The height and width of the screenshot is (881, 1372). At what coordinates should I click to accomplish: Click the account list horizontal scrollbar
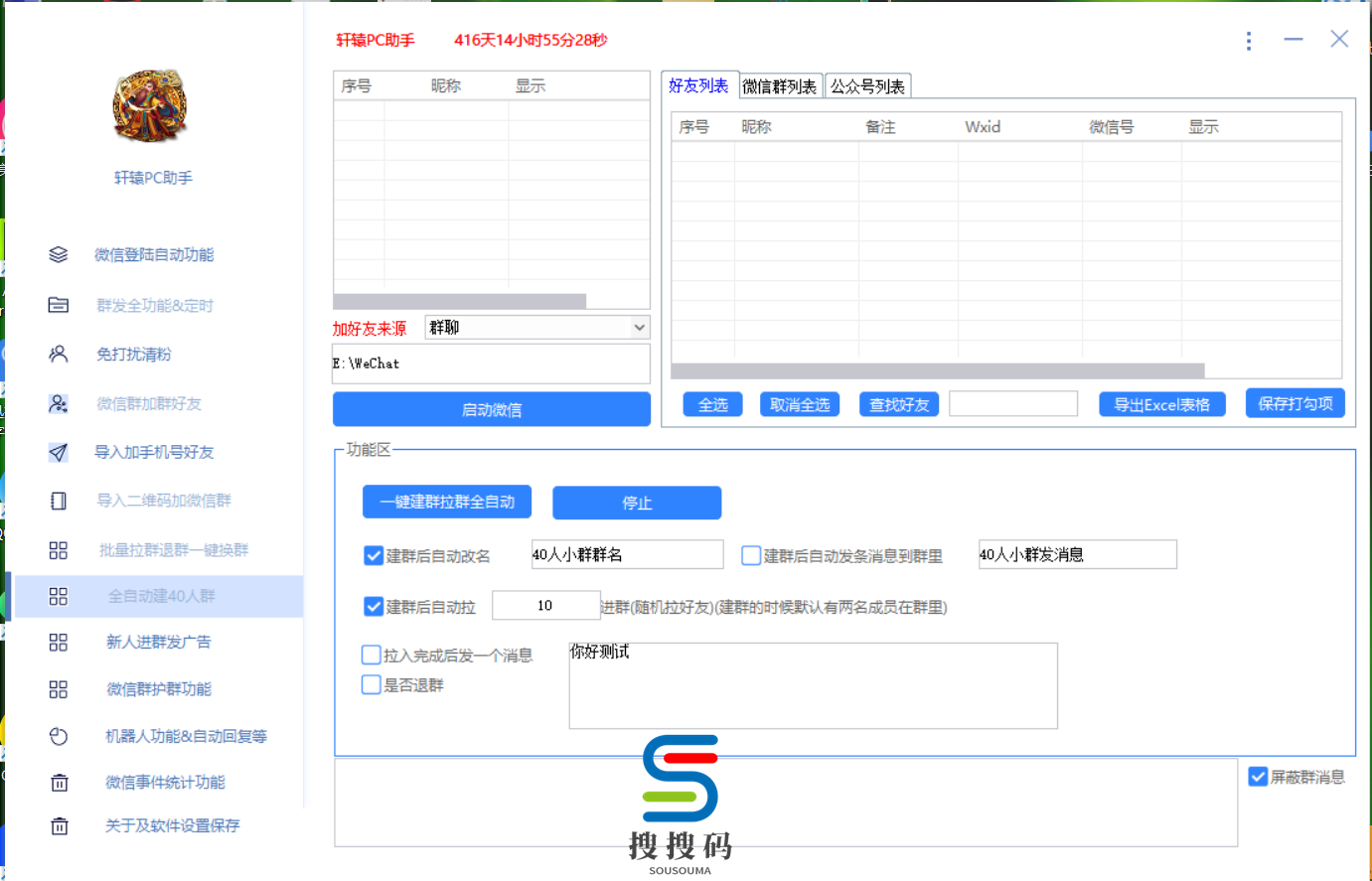pyautogui.click(x=459, y=301)
